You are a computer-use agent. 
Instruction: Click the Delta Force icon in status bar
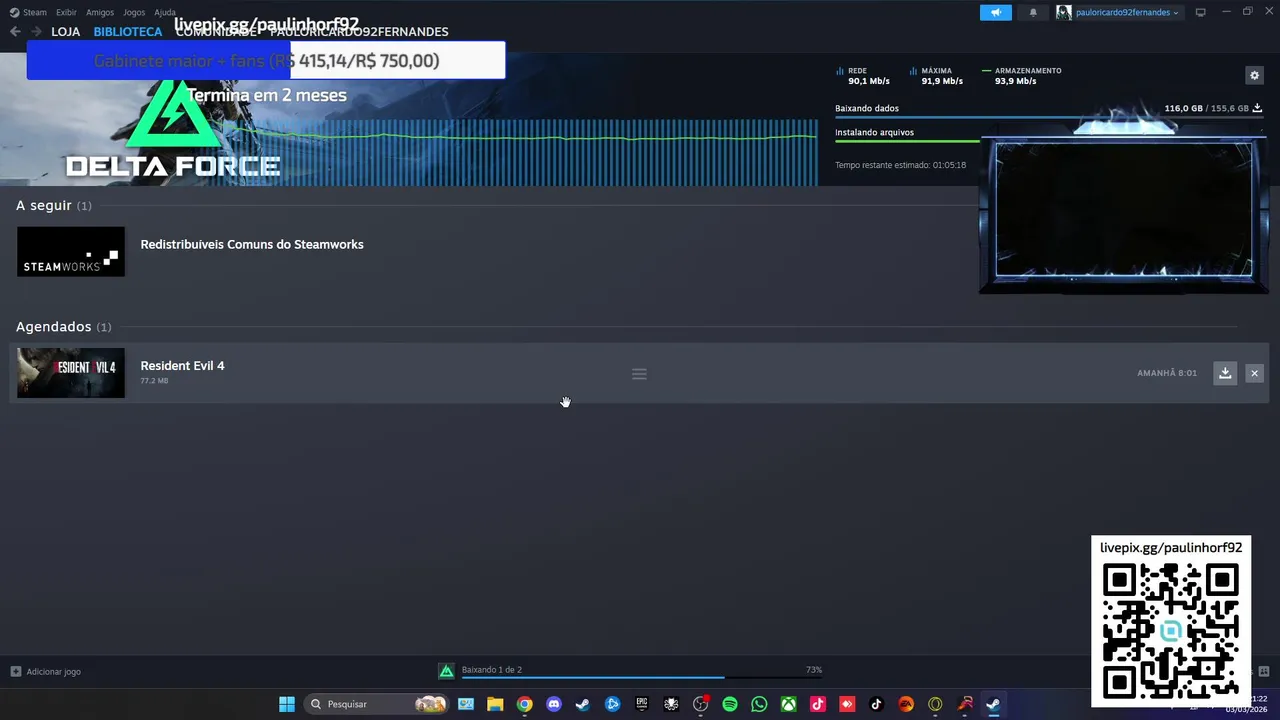click(x=447, y=671)
